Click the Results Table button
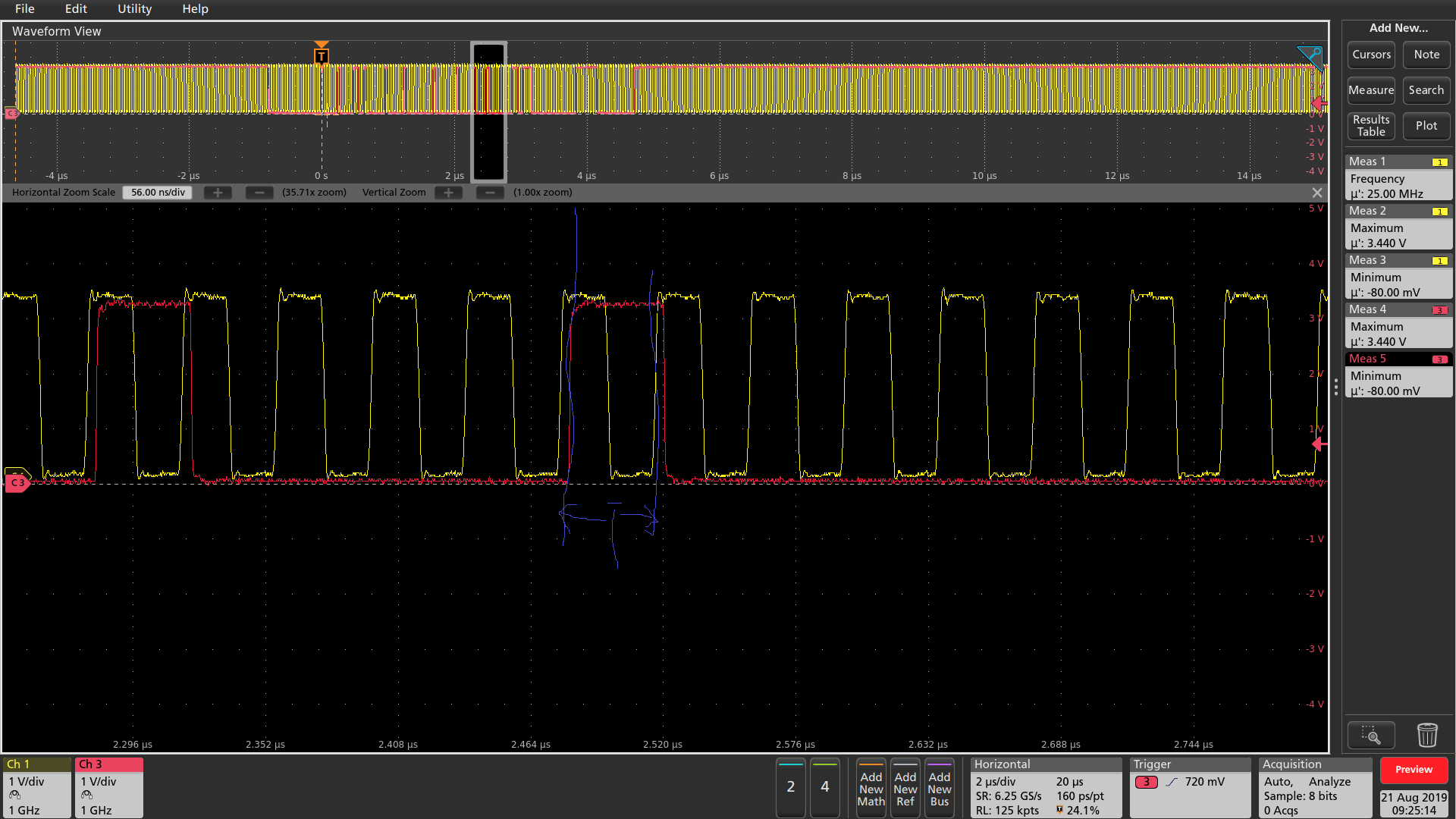Screen dimensions: 1456x819 (x=1371, y=126)
